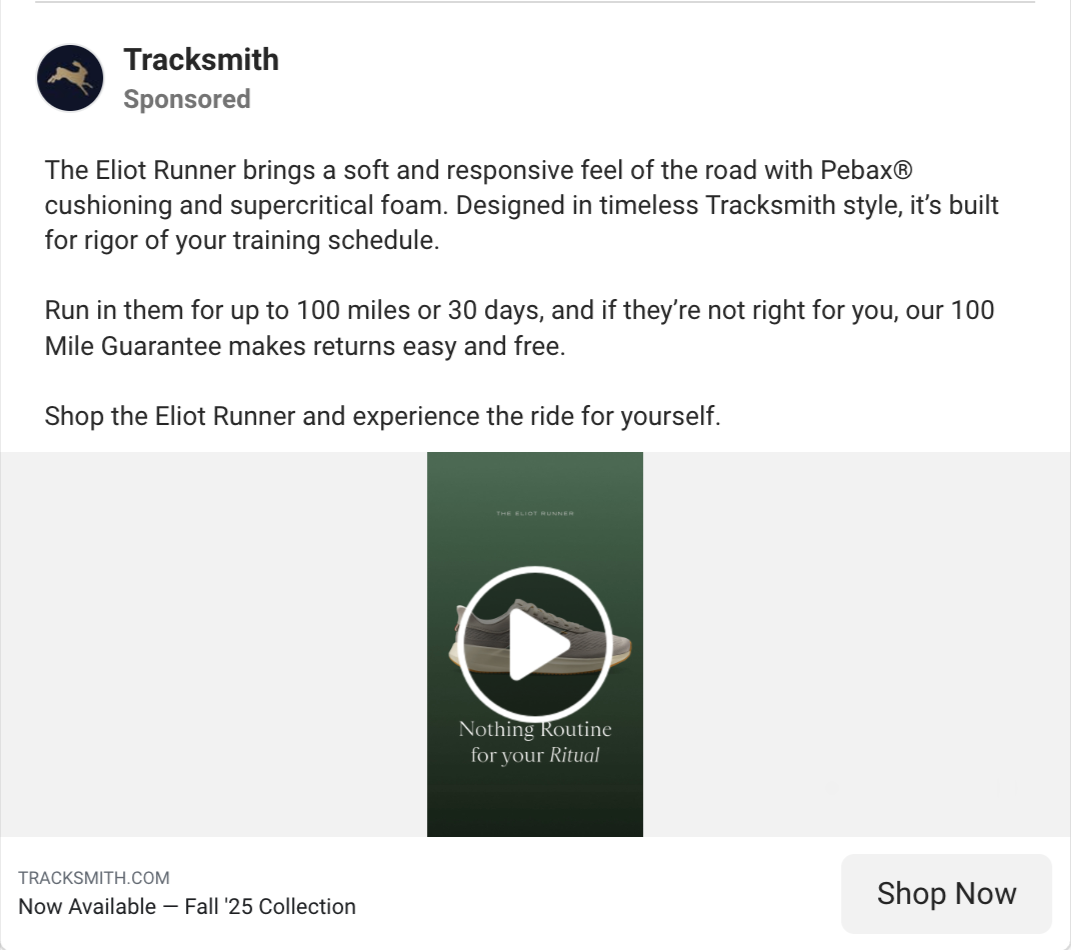Click the "Now Available — Fall '25 Collection" headline
This screenshot has height=950, width=1071.
coord(187,907)
